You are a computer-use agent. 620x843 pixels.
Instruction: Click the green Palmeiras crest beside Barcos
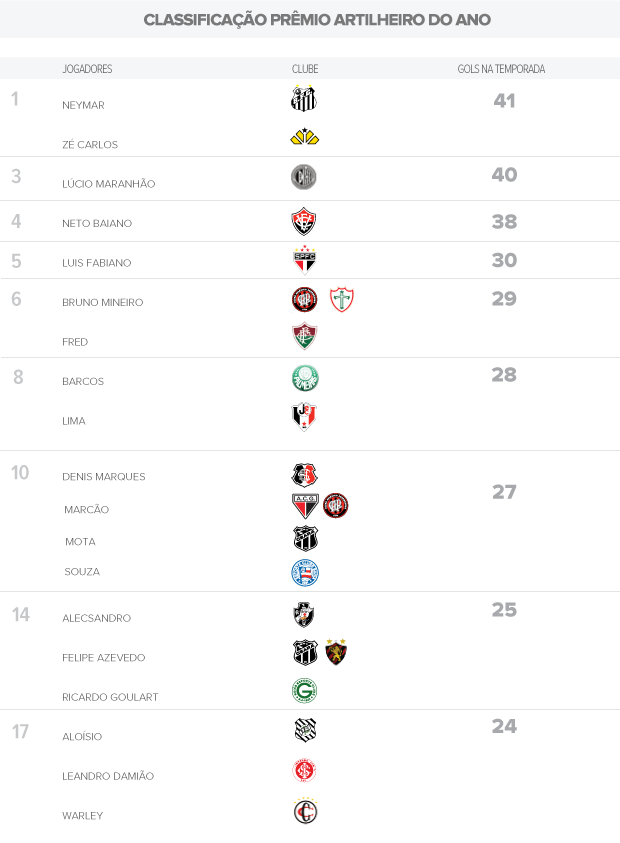tap(305, 378)
